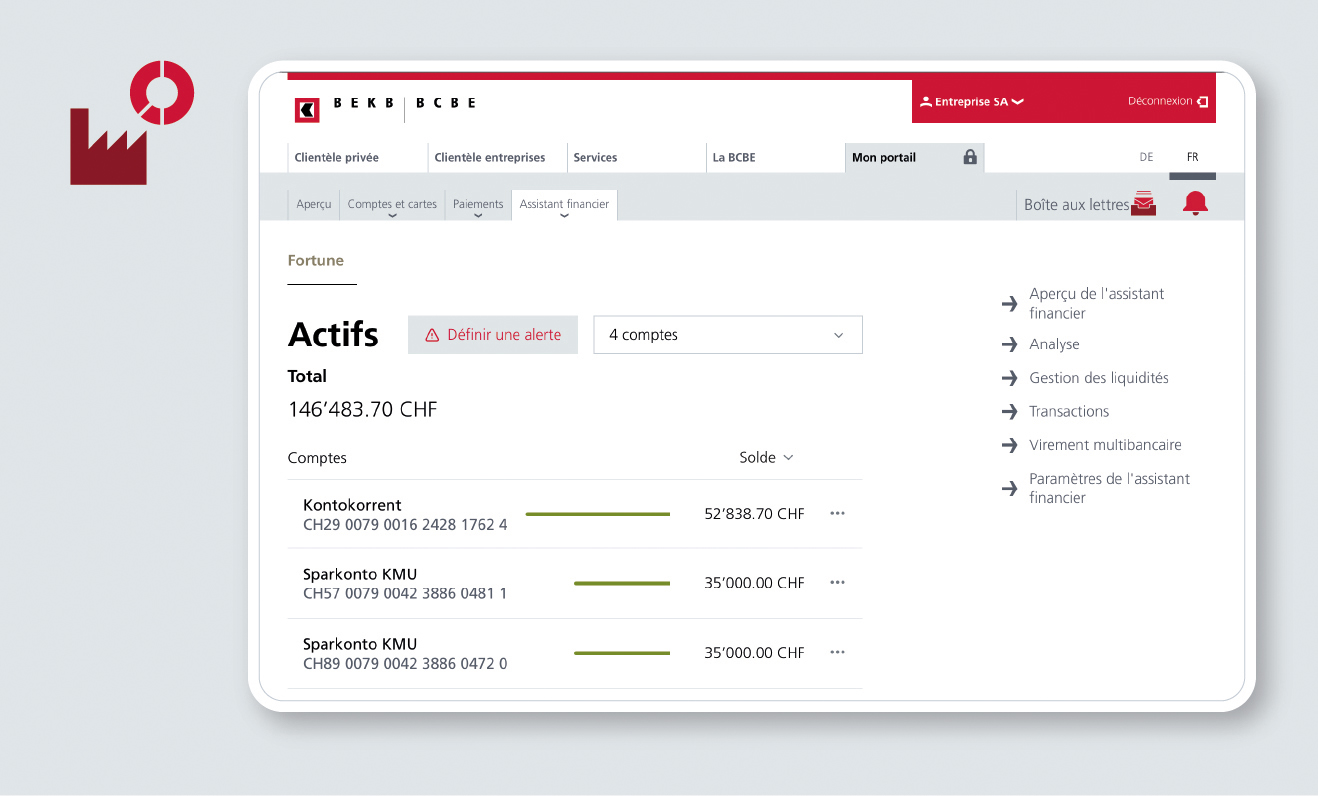Open the Boîte aux lettres mailbox icon
This screenshot has height=796, width=1318.
pyautogui.click(x=1144, y=204)
